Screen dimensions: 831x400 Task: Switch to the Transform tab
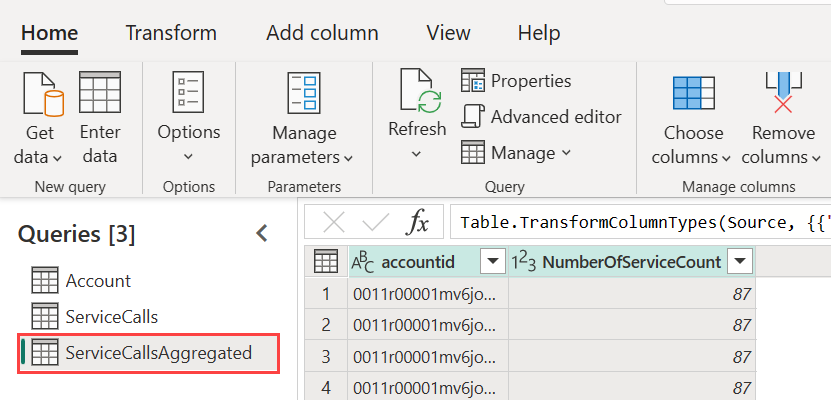point(171,33)
